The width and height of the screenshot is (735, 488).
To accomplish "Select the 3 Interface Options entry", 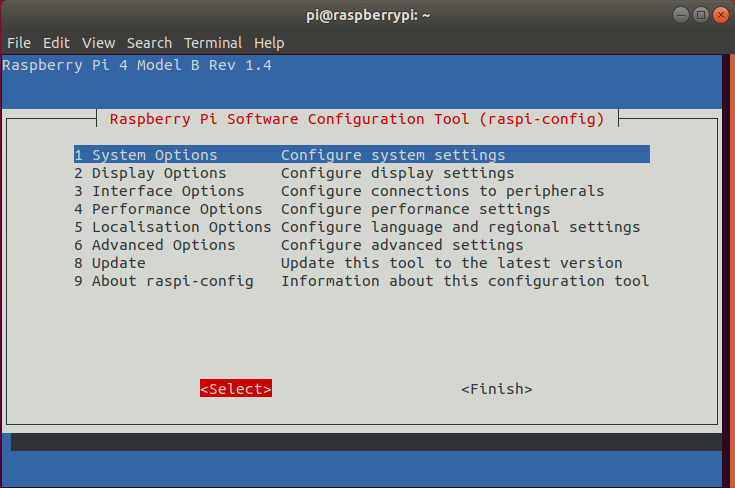I will pyautogui.click(x=361, y=191).
